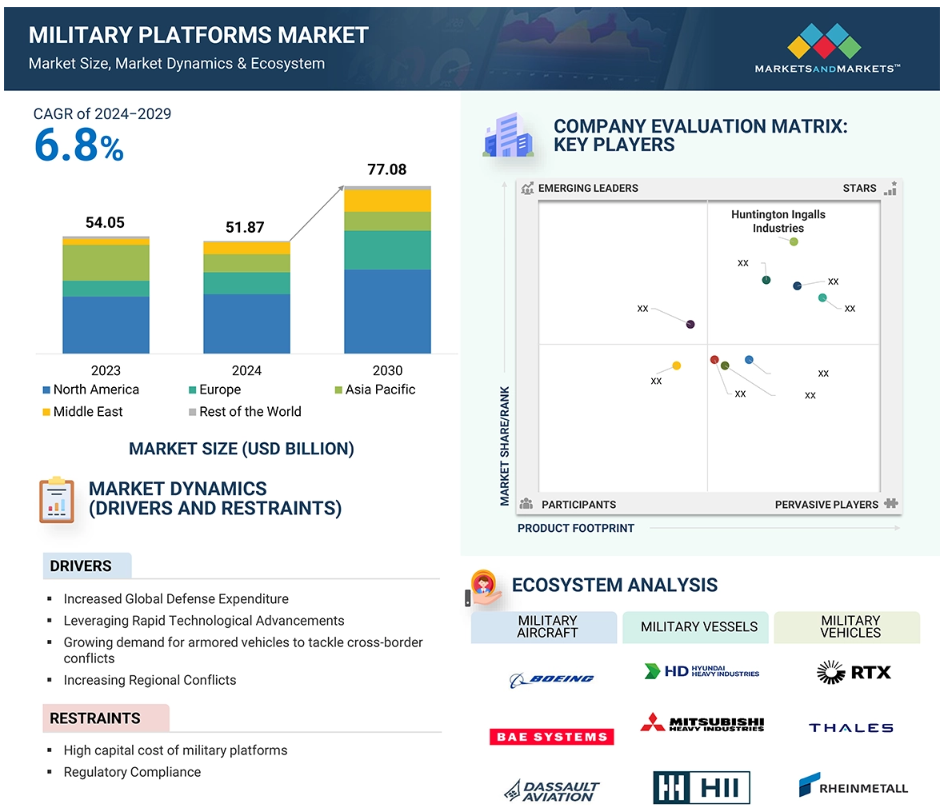The height and width of the screenshot is (805, 947).
Task: Select the Pervasive Players puzzle icon
Action: pos(891,504)
